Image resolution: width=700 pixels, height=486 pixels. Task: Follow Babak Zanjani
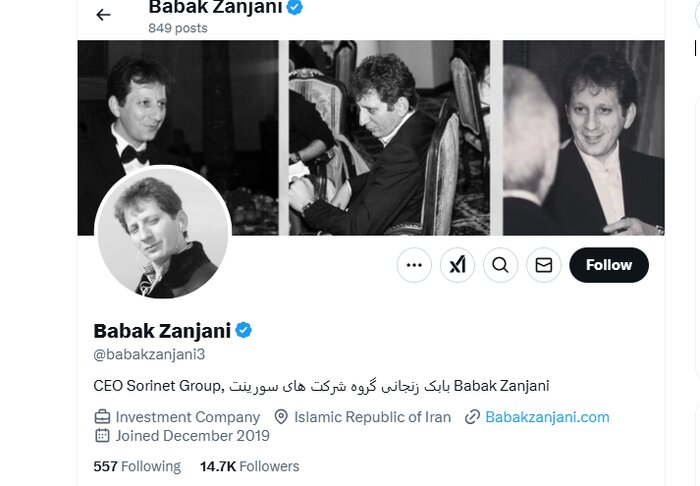point(609,265)
